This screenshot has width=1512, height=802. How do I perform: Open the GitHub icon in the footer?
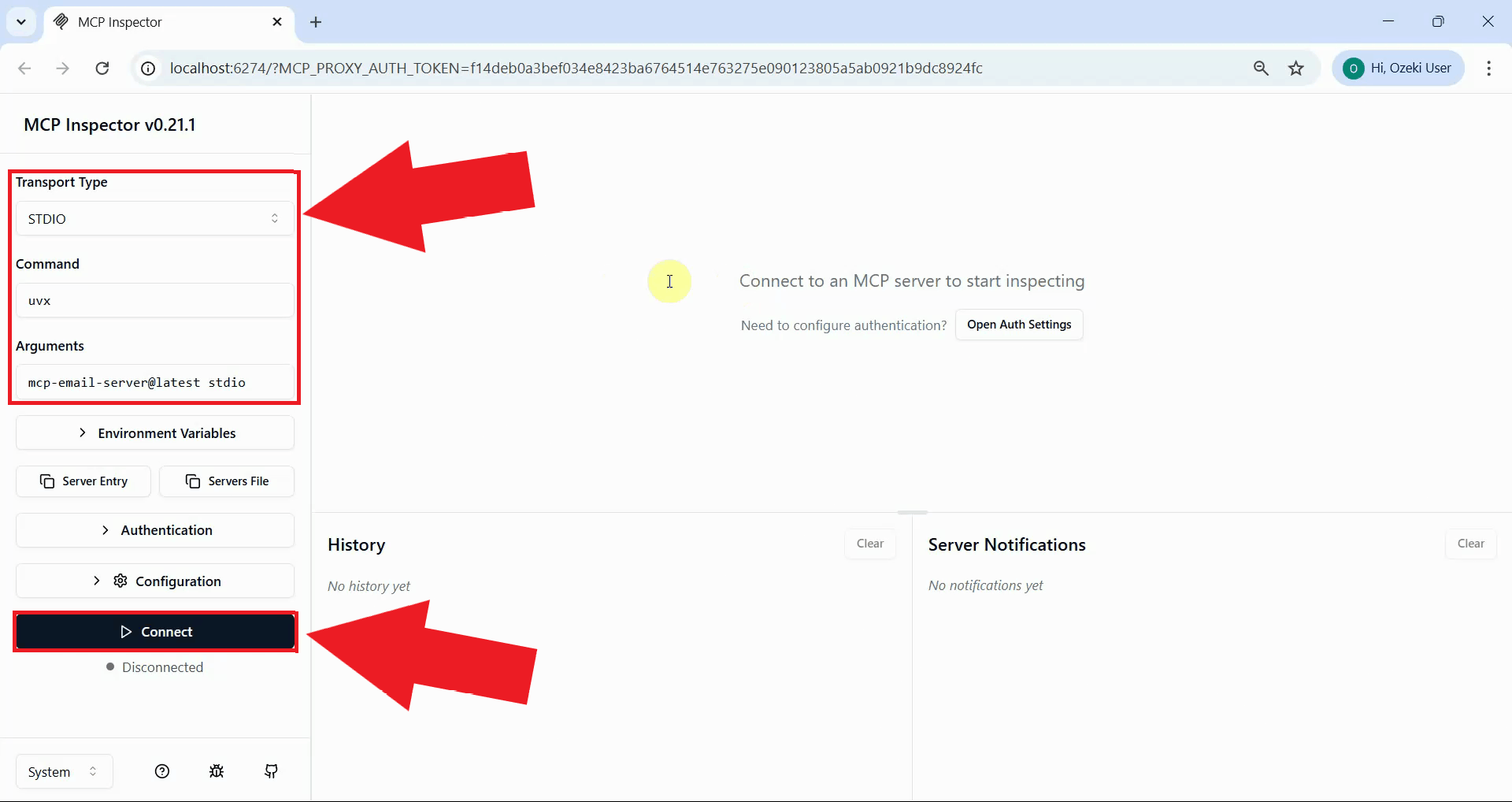click(271, 771)
